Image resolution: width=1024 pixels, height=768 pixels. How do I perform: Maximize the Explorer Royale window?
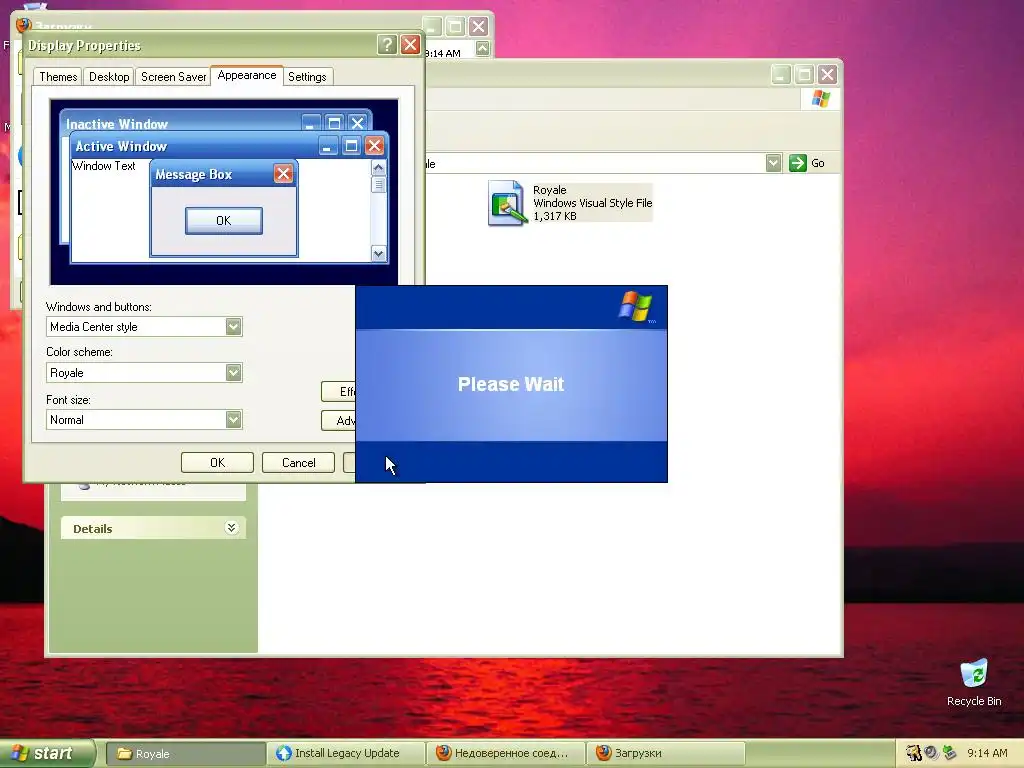point(805,74)
